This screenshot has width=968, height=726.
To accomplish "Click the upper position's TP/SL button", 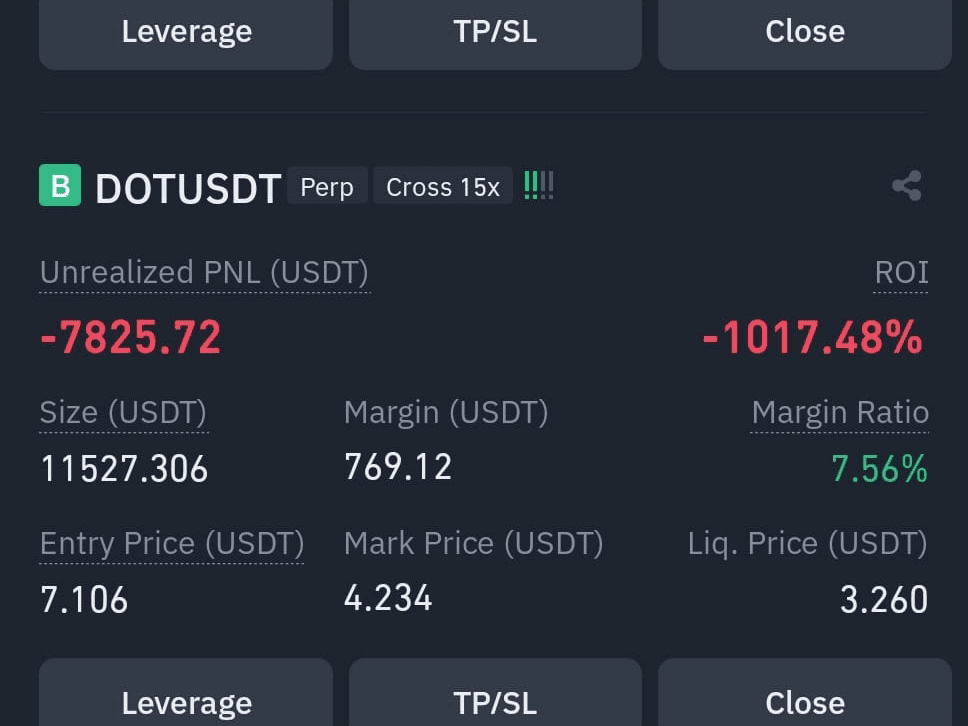I will (495, 34).
